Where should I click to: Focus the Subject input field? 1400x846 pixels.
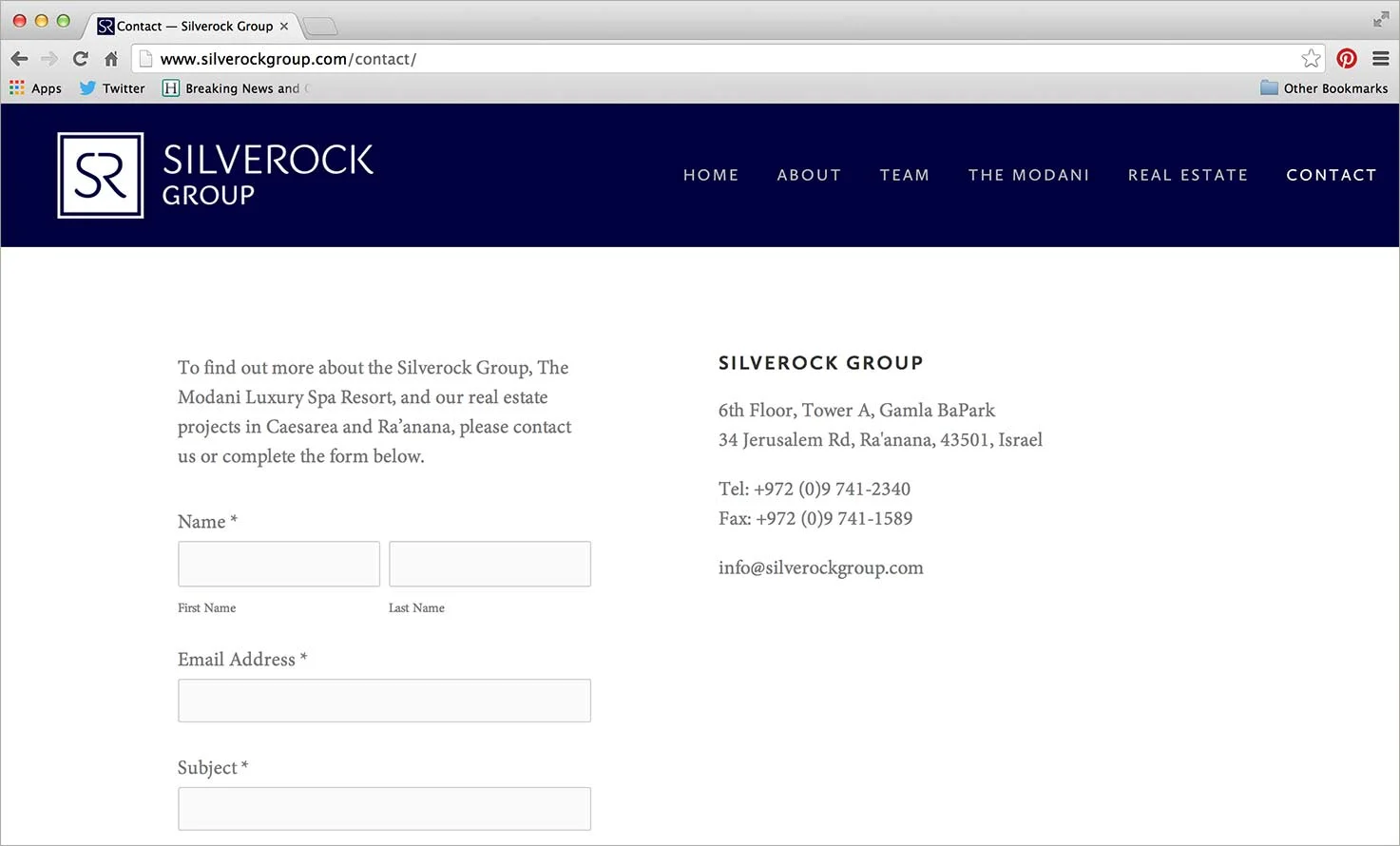[x=384, y=809]
